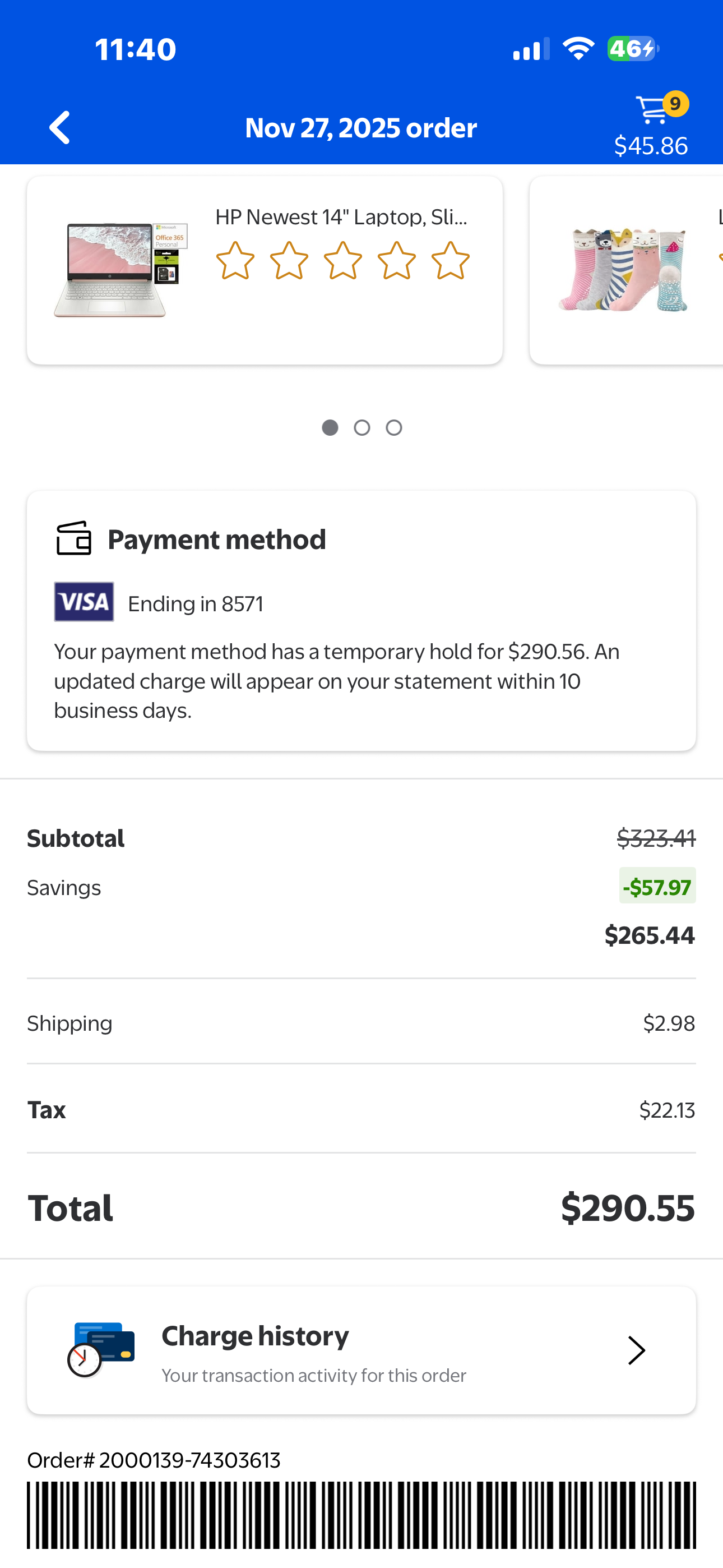Viewport: 723px width, 1568px height.
Task: Open the shopping cart icon
Action: 652,109
